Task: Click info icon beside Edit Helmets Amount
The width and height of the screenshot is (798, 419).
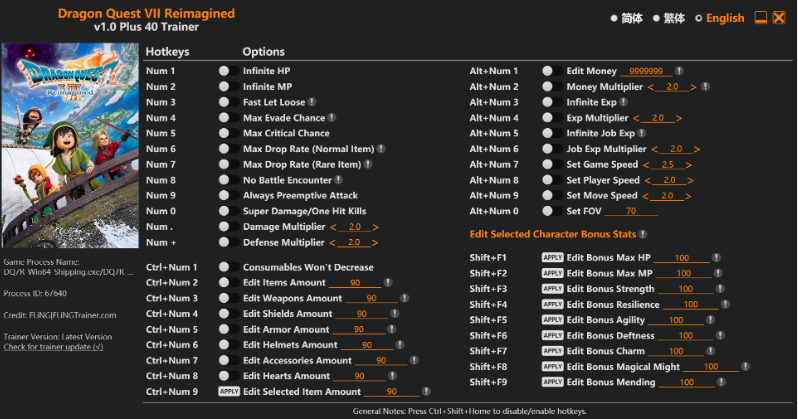Action: (x=400, y=345)
